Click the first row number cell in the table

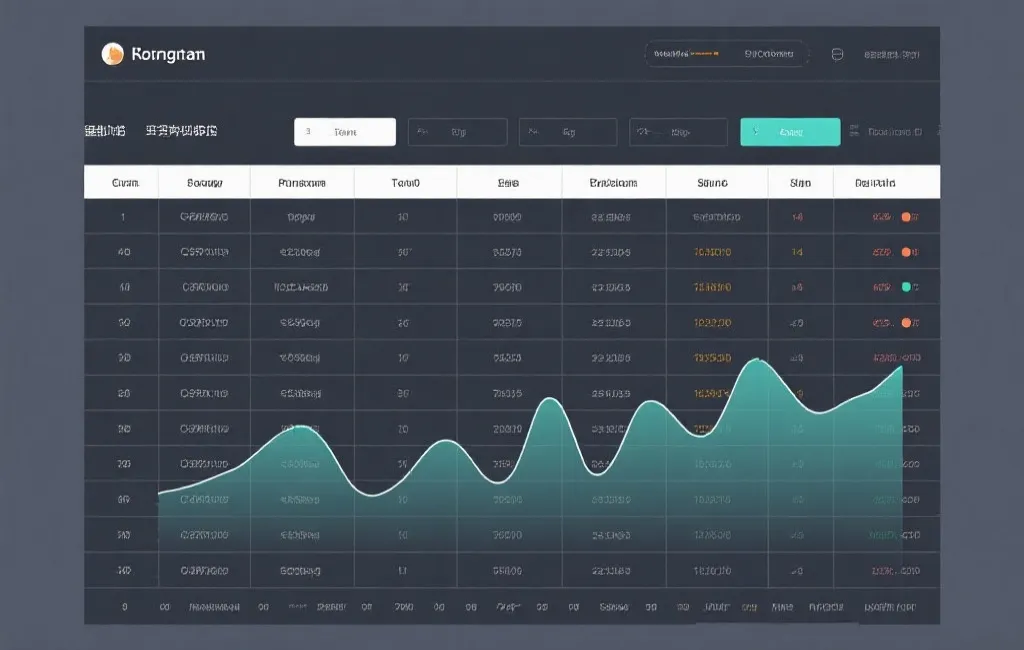(x=123, y=216)
